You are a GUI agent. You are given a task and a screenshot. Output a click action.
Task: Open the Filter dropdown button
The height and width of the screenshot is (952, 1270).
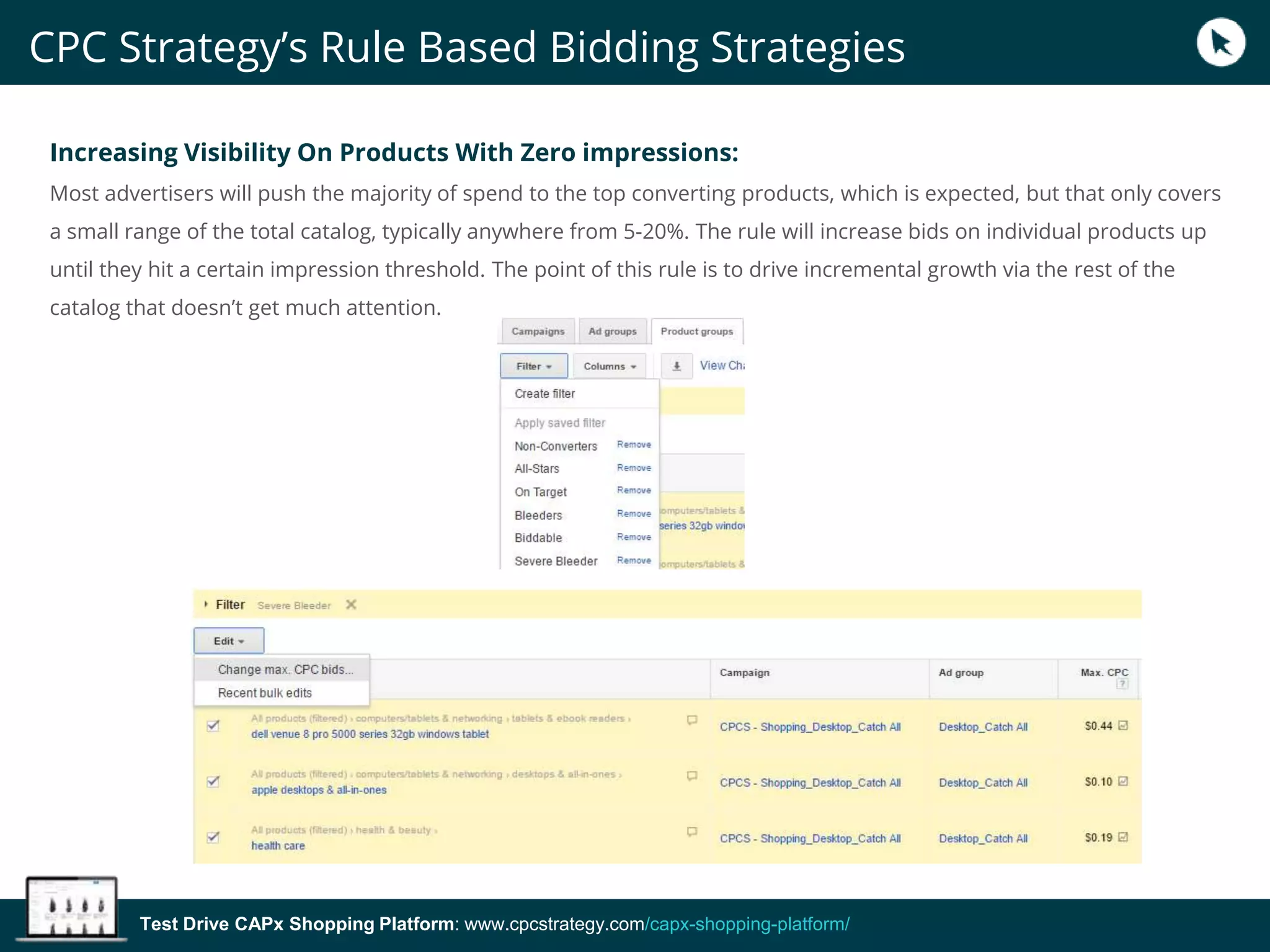[534, 366]
